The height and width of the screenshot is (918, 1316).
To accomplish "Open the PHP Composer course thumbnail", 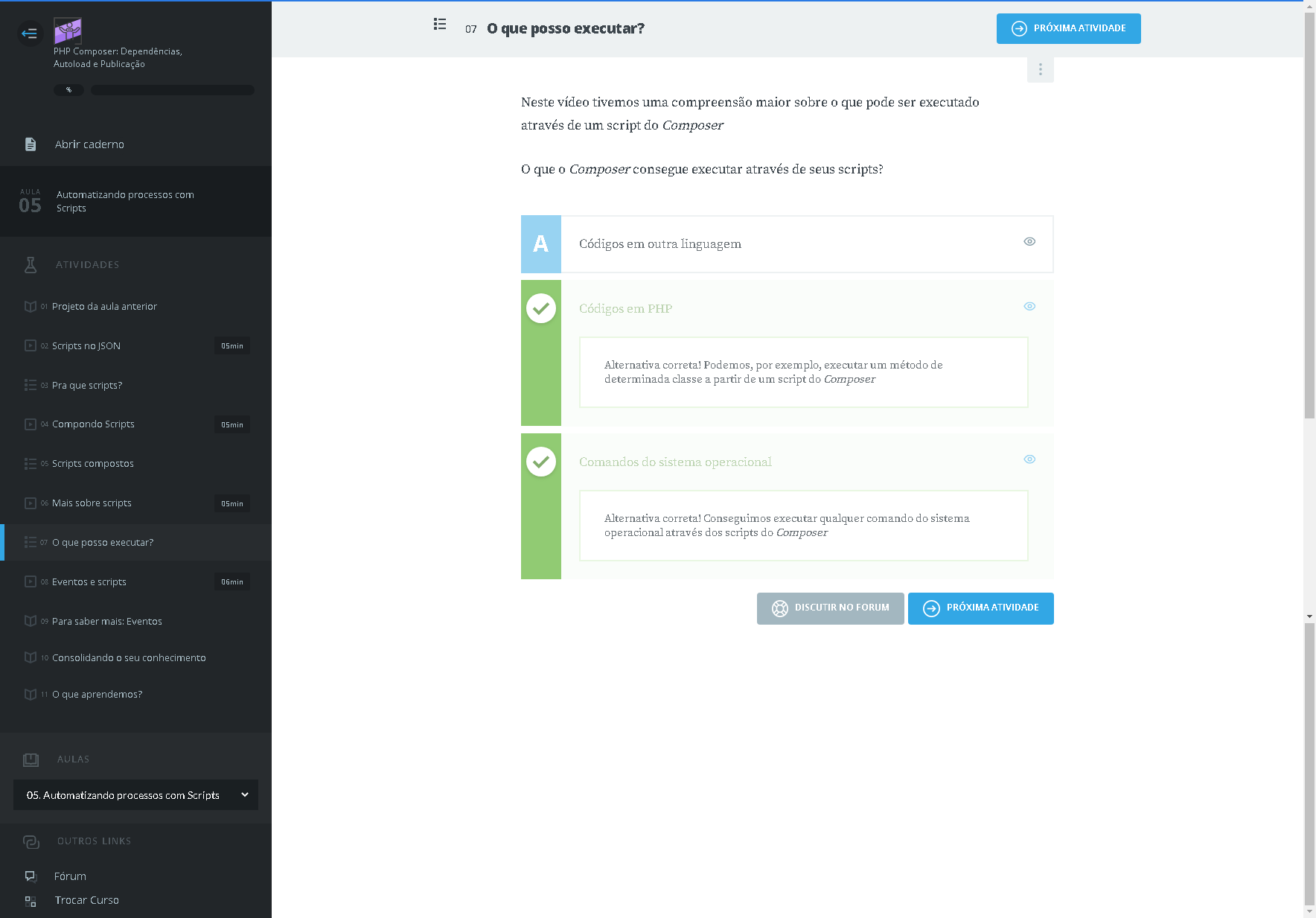I will pyautogui.click(x=68, y=31).
